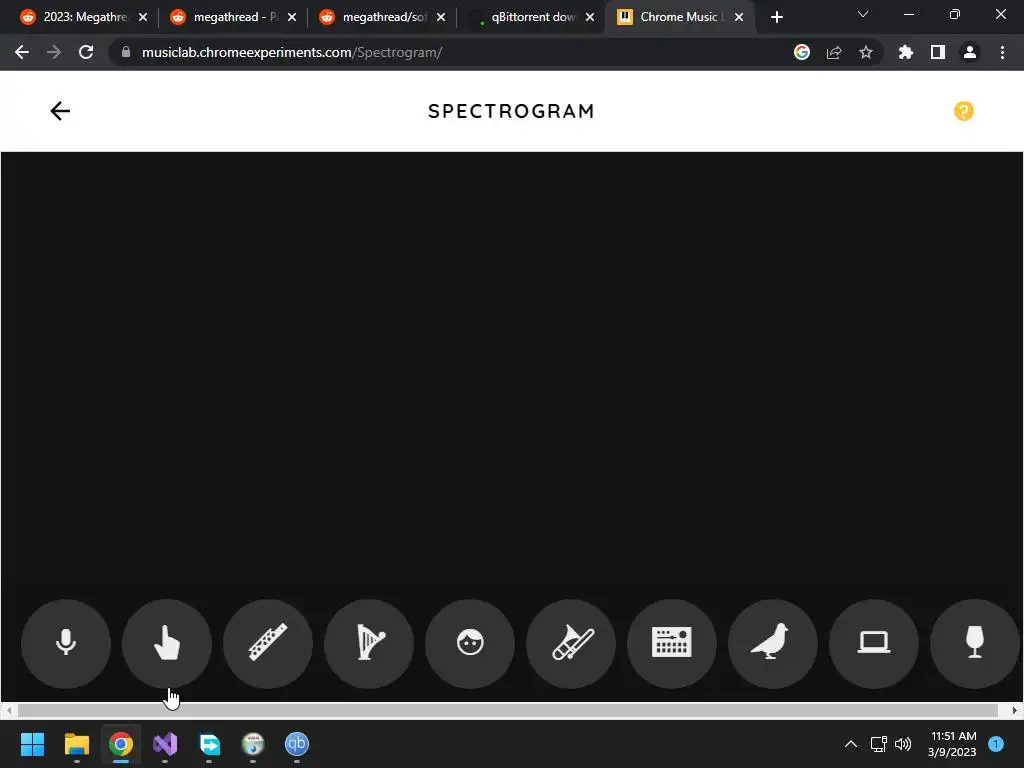Open the Windows Start menu
This screenshot has width=1024, height=768.
[32, 744]
